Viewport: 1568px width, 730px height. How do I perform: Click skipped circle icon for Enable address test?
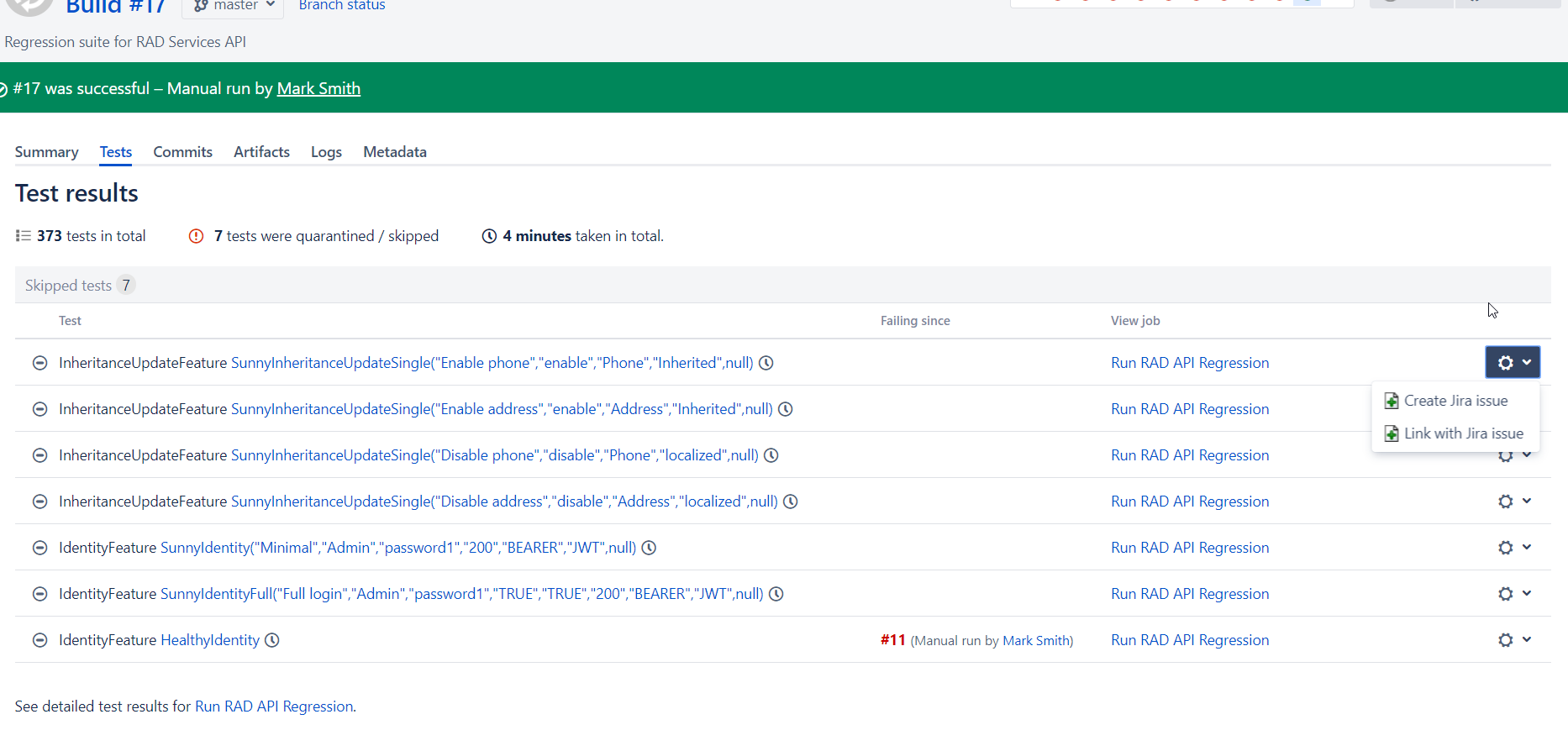pyautogui.click(x=39, y=409)
